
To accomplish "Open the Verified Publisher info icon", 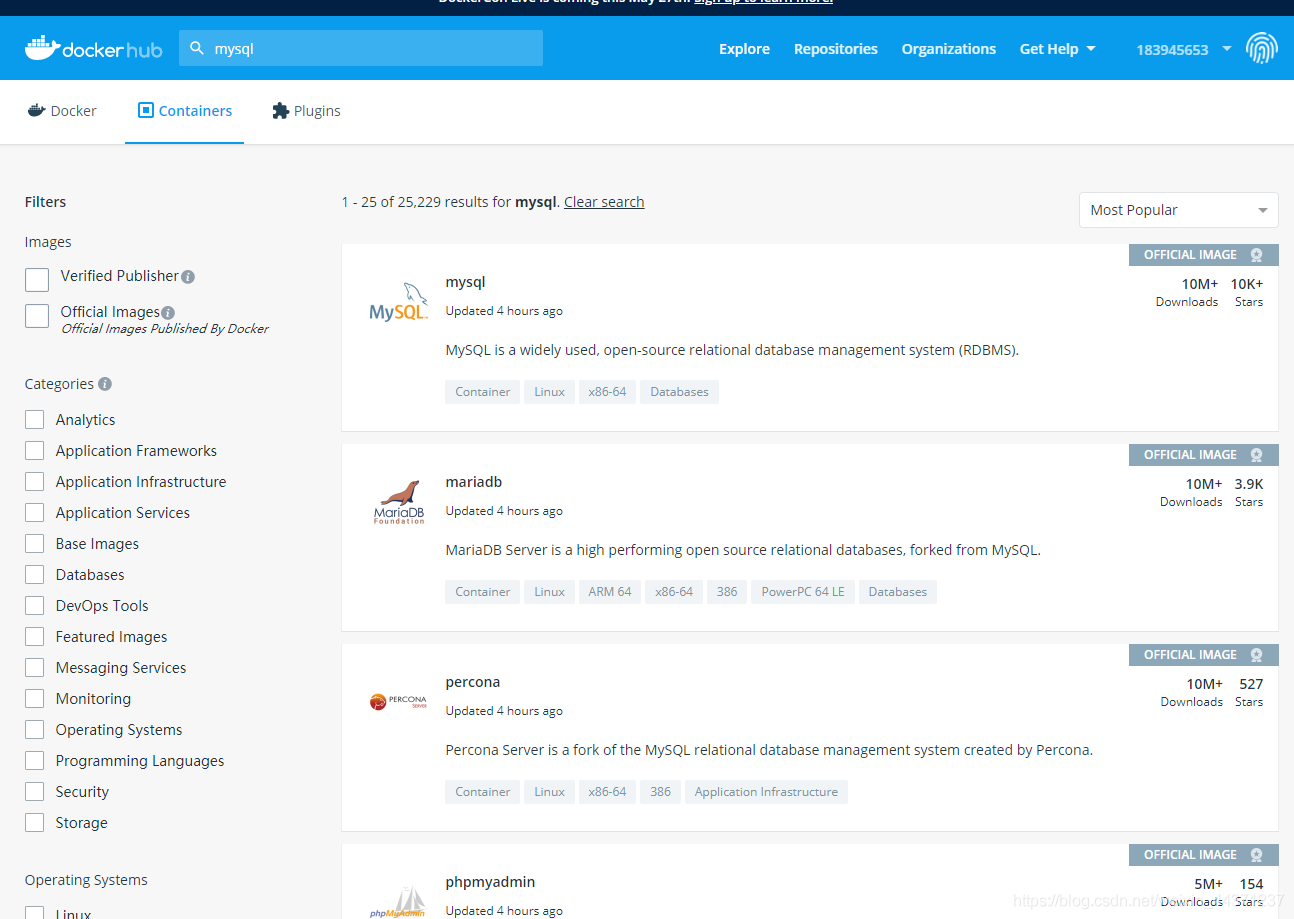I will [x=188, y=277].
